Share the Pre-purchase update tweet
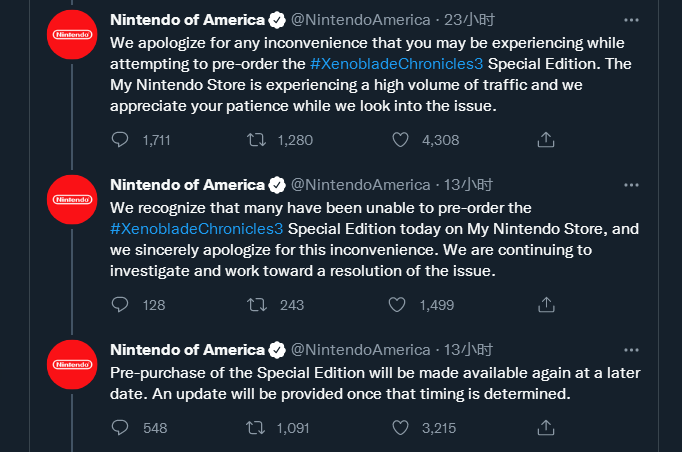Image resolution: width=682 pixels, height=452 pixels. [x=546, y=428]
